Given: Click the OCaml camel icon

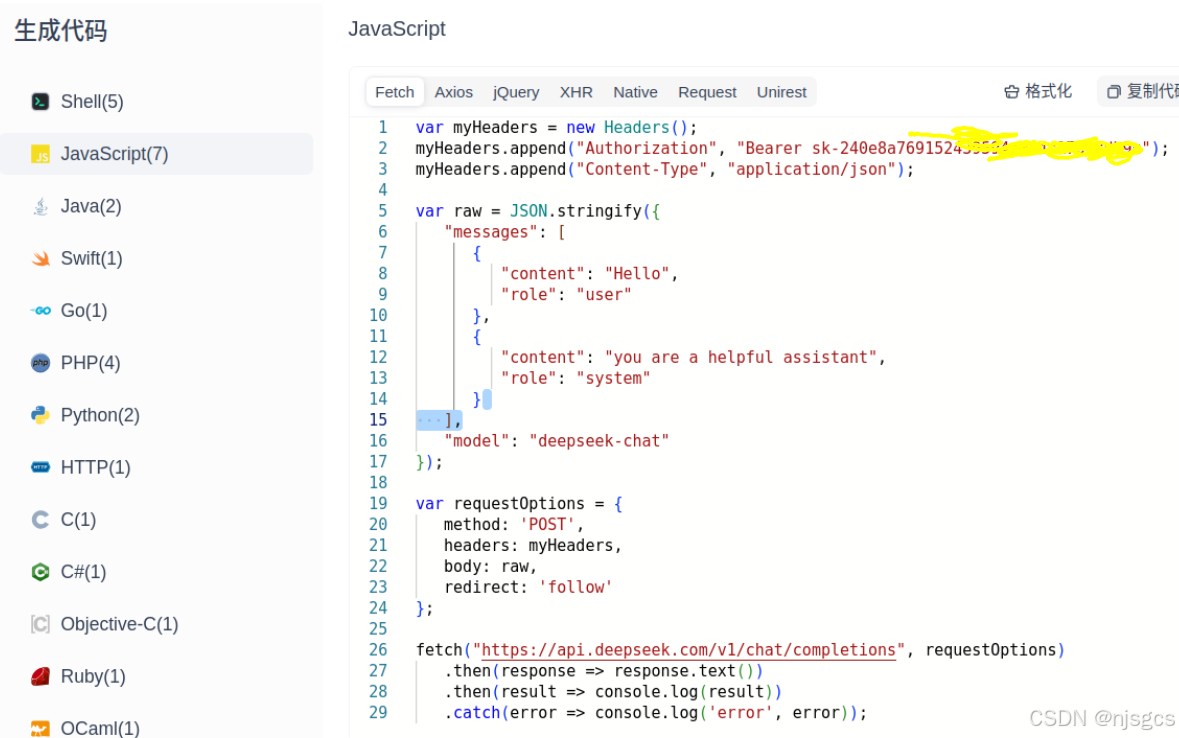Looking at the screenshot, I should (41, 728).
